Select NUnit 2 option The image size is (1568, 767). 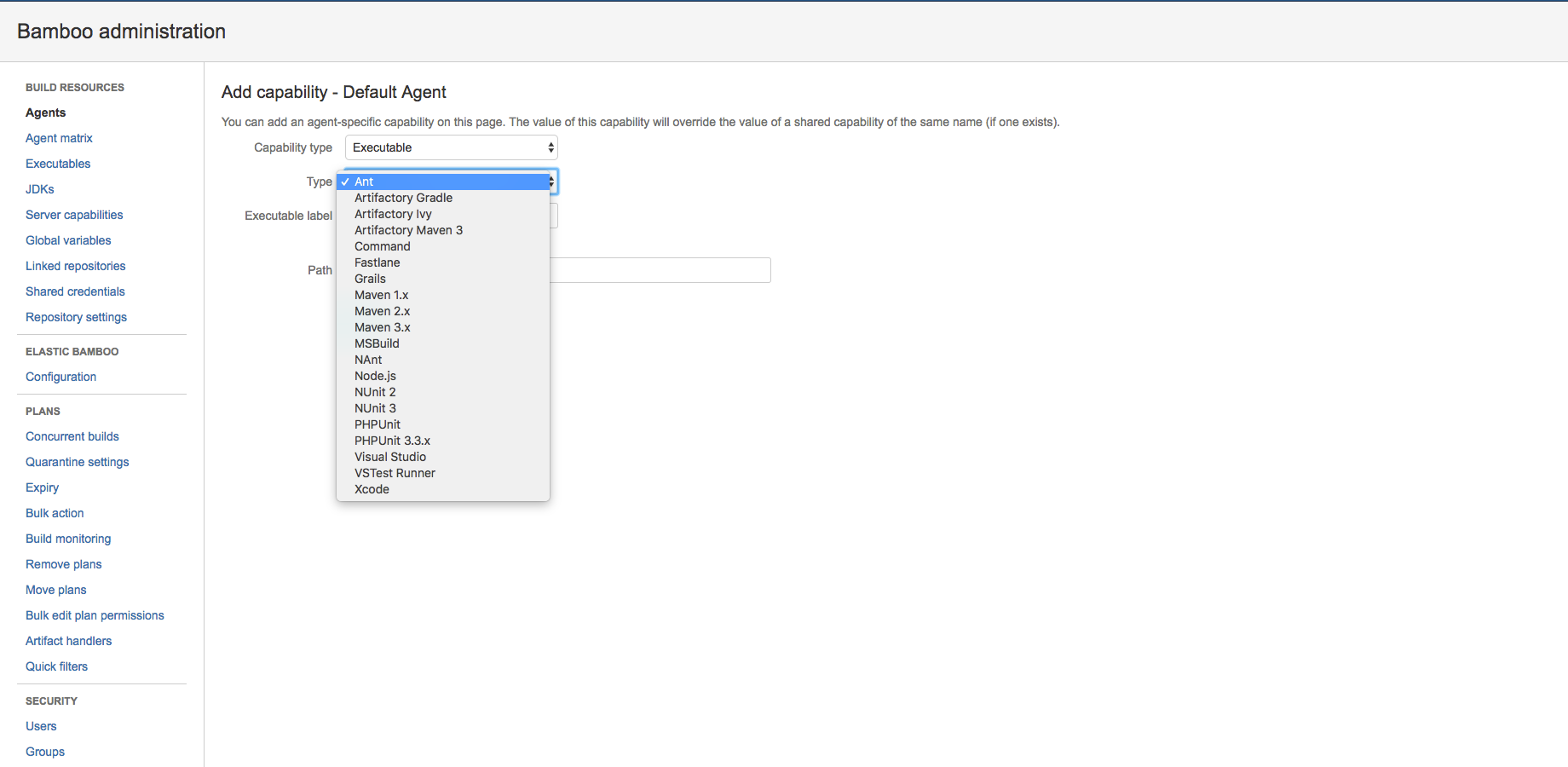click(443, 392)
